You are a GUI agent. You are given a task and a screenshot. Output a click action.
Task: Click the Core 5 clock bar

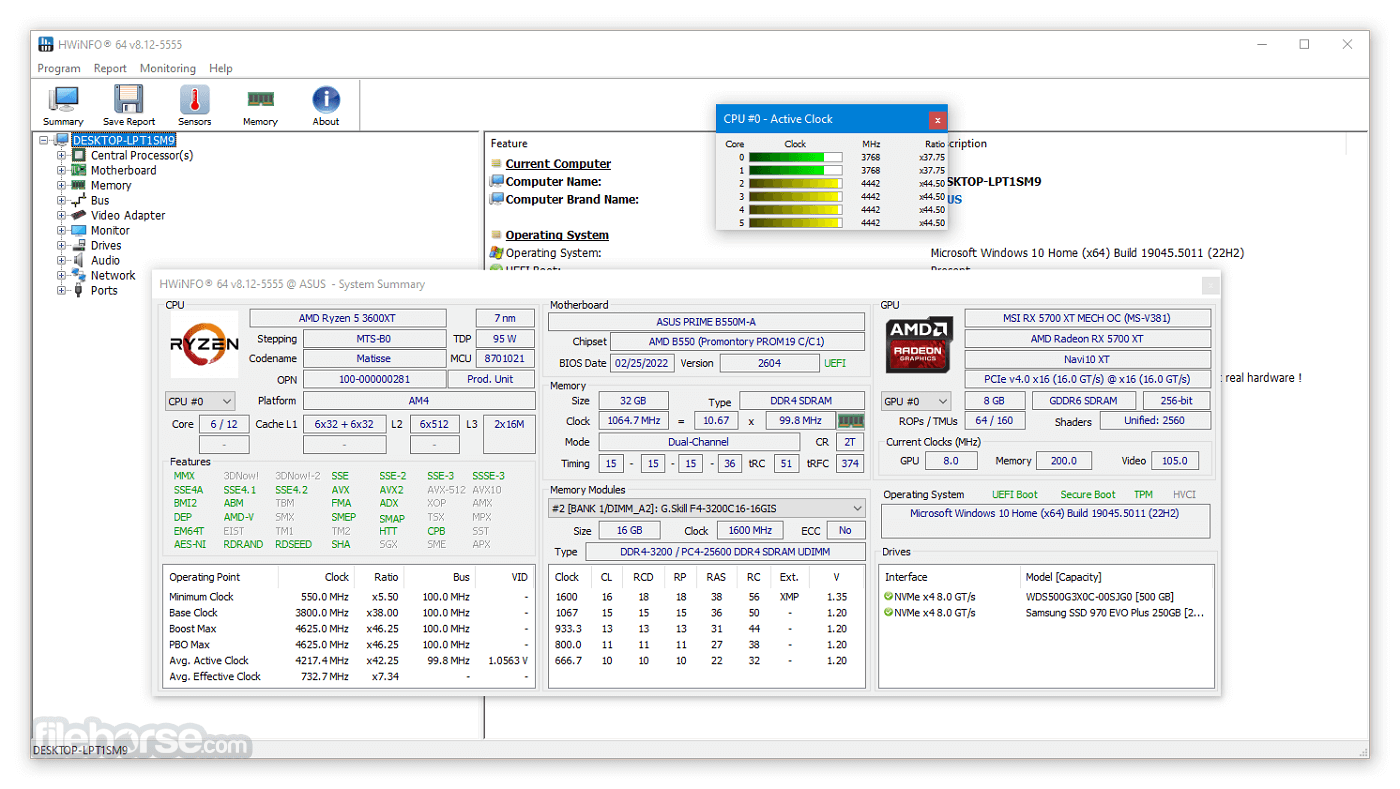pos(795,222)
